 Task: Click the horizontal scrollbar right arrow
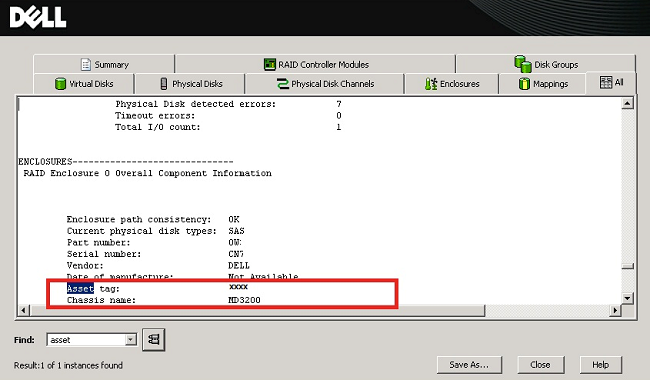615,310
